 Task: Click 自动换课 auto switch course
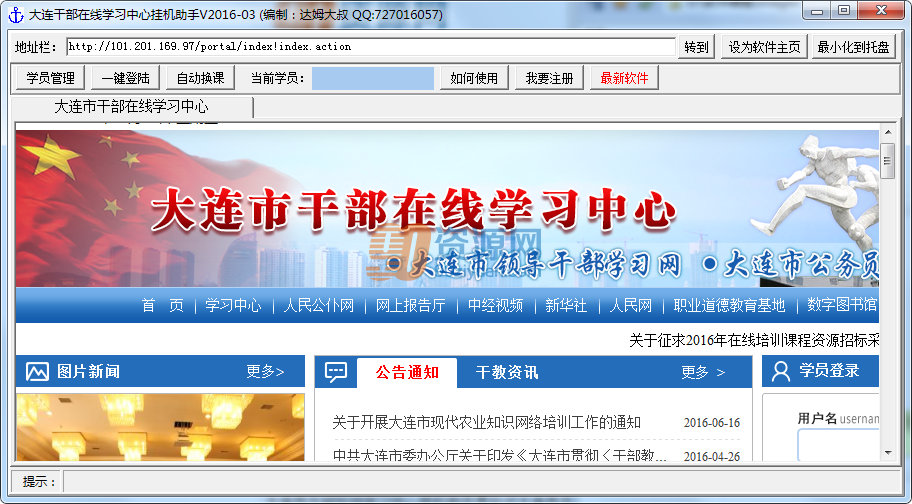200,78
